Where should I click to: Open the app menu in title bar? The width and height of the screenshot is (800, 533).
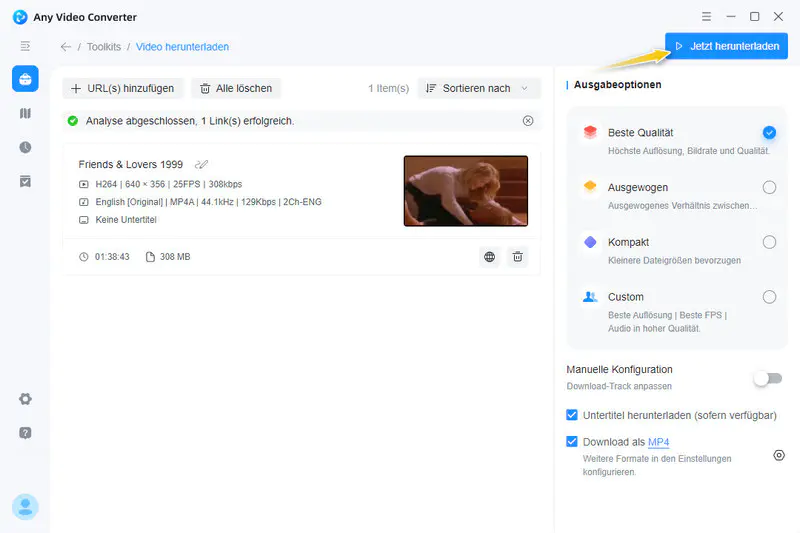click(706, 17)
